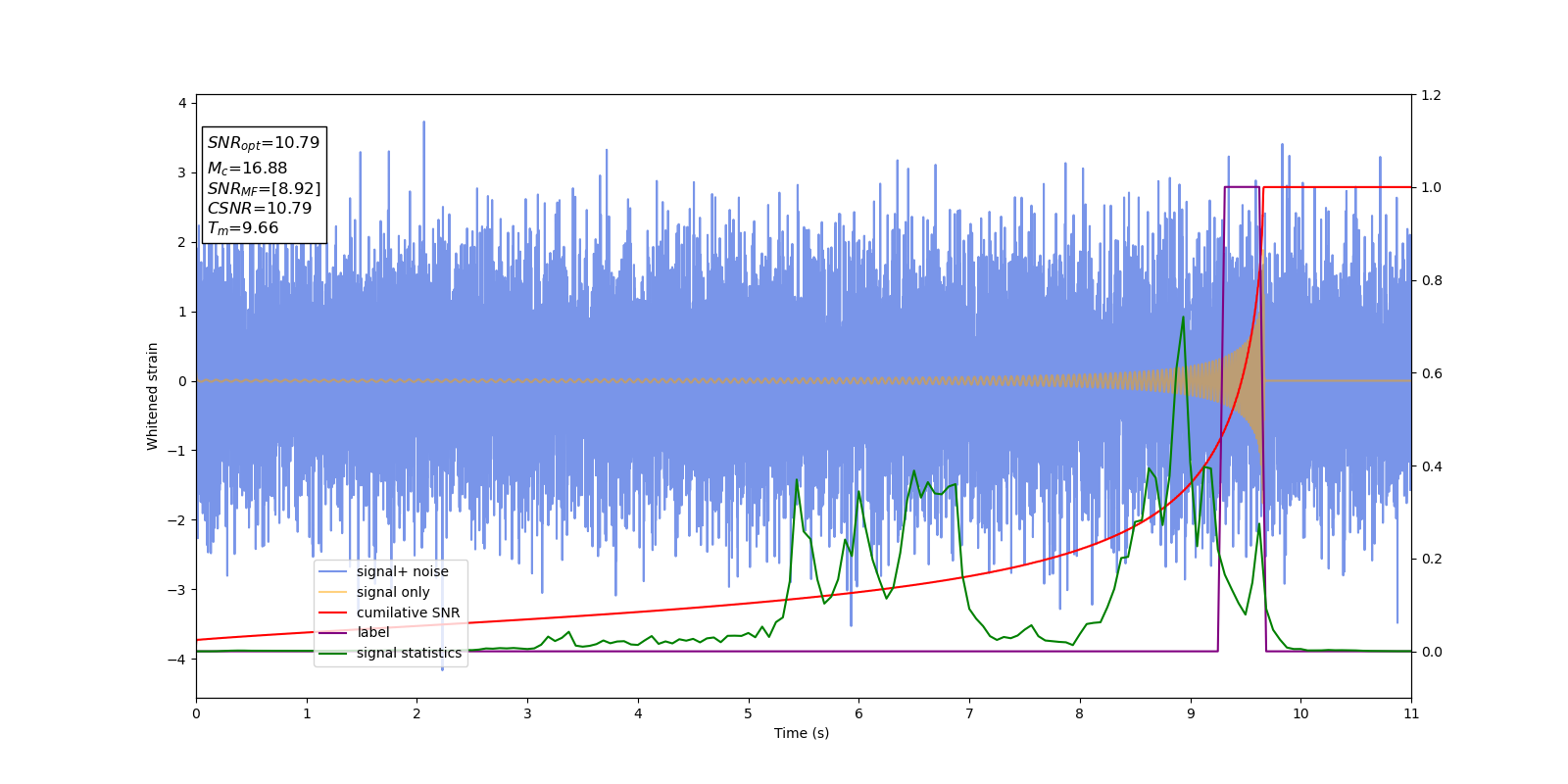Click the left y-axis tick label −2
Screen dimensions: 1568x784
176,520
